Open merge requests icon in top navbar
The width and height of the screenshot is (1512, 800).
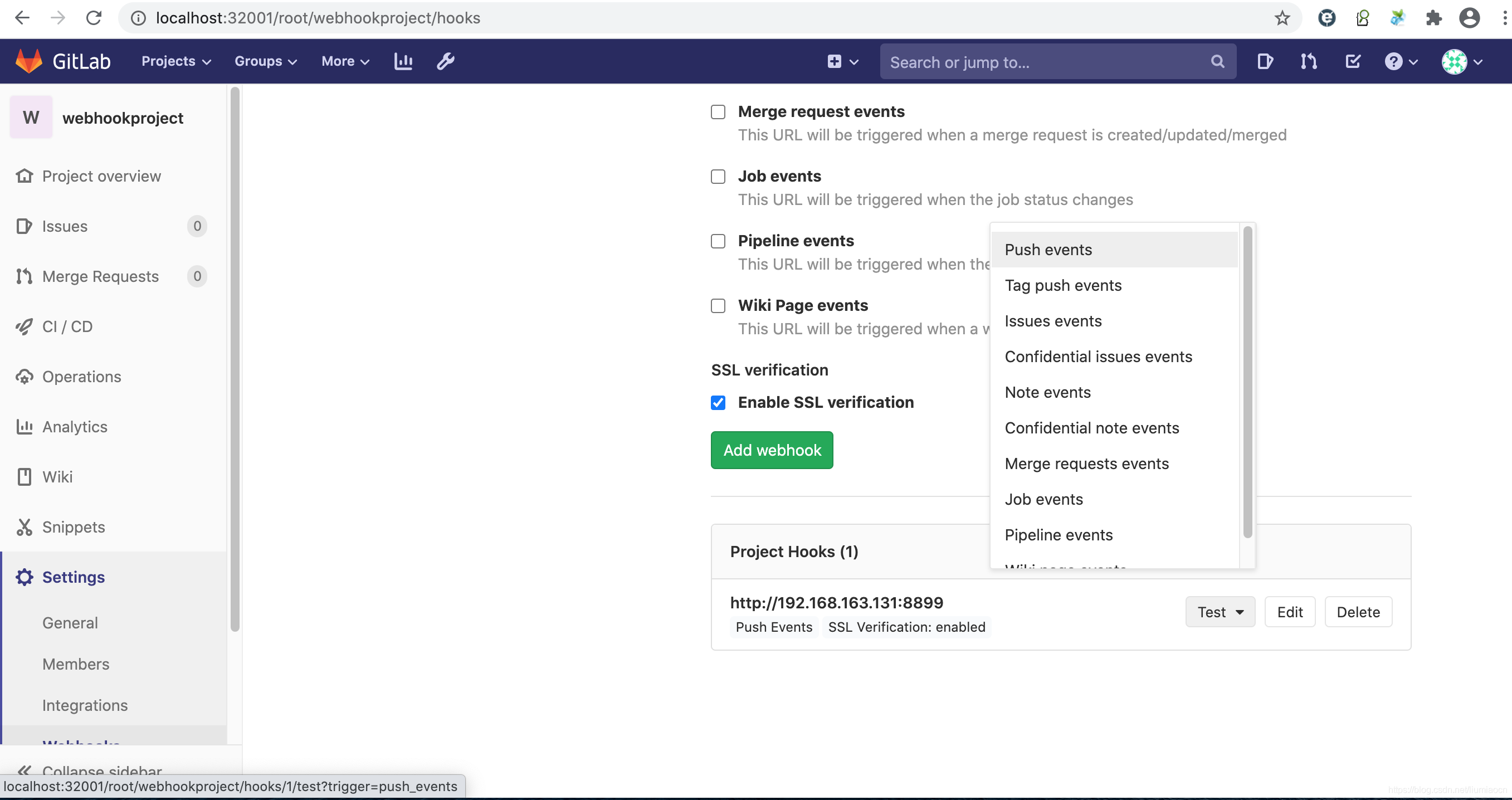click(x=1308, y=61)
